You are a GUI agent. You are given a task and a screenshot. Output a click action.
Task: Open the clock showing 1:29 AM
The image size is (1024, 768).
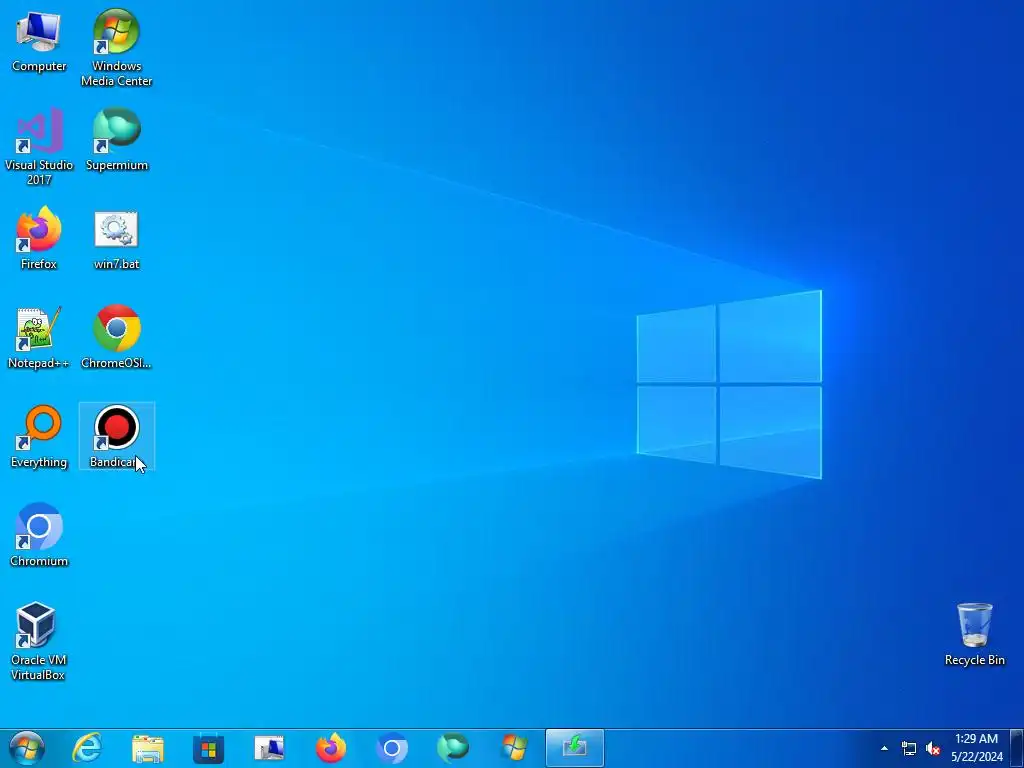point(976,748)
